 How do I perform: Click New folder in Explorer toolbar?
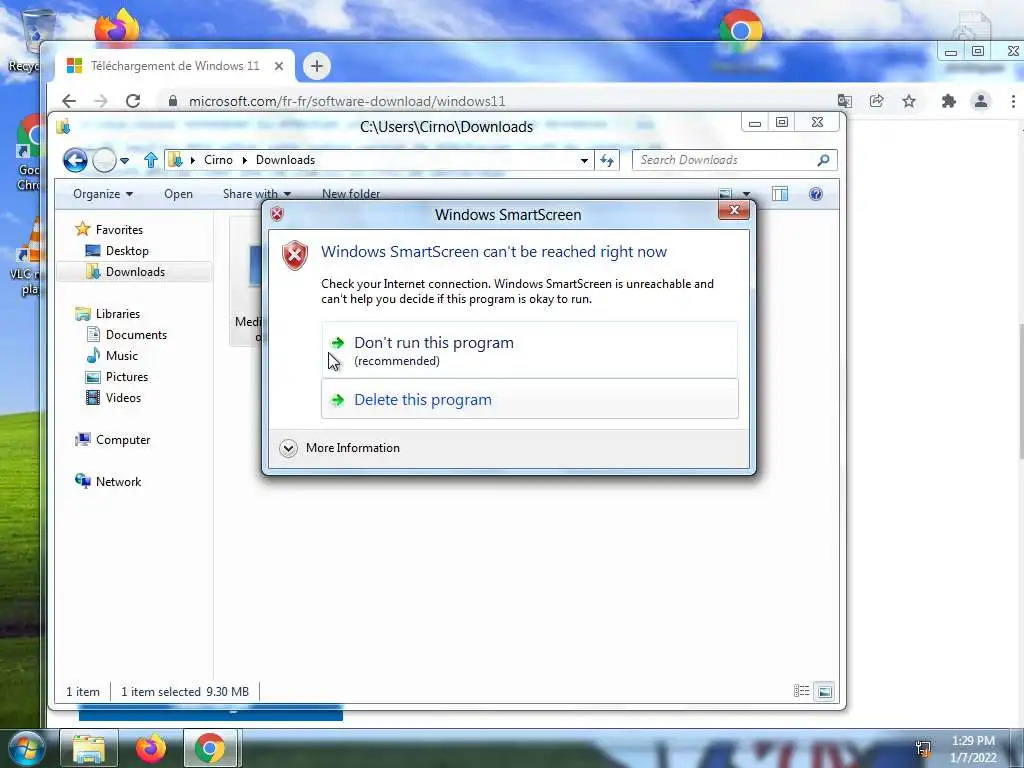coord(351,194)
